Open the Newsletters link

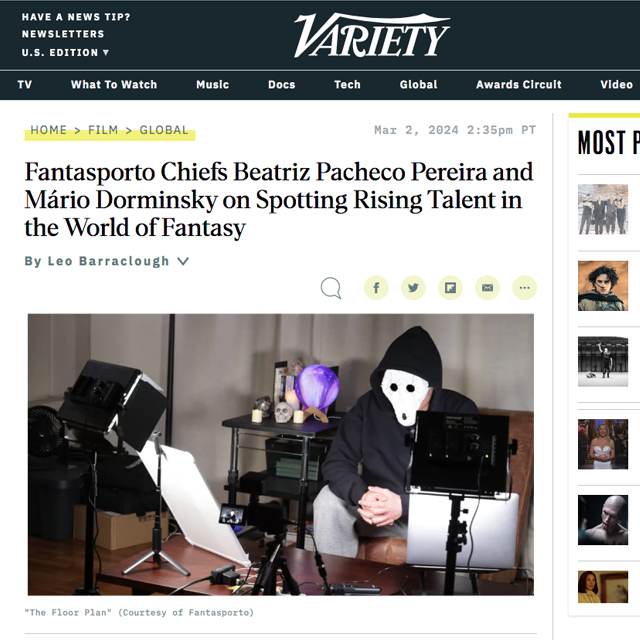(63, 34)
